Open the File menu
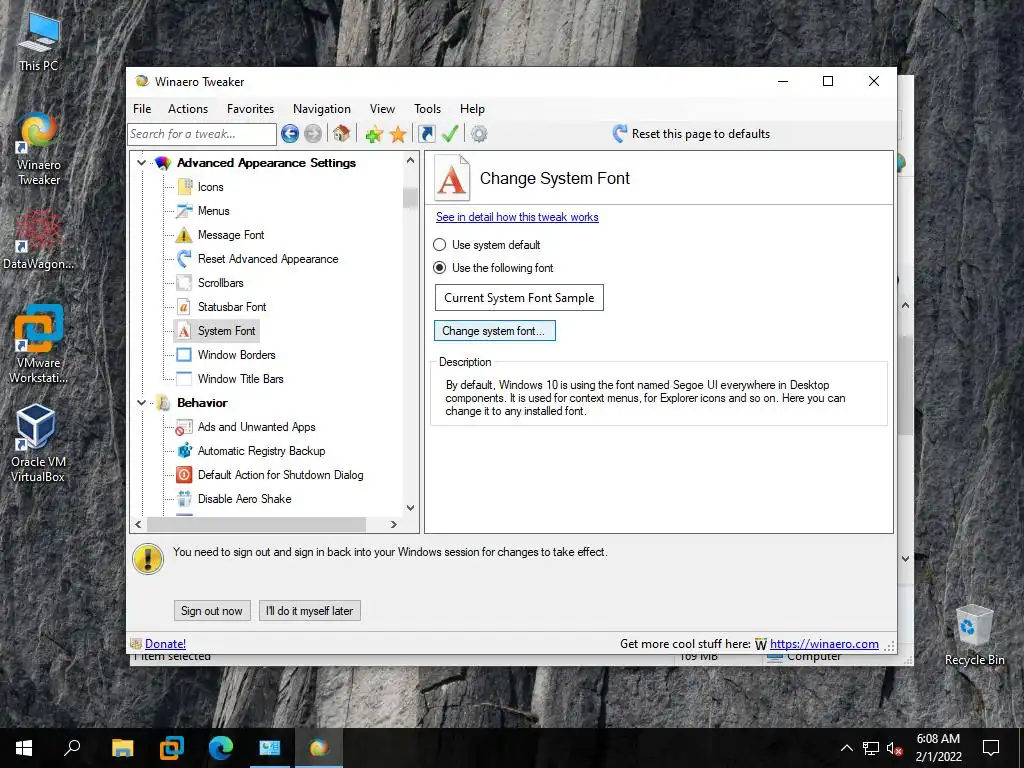 pyautogui.click(x=142, y=109)
